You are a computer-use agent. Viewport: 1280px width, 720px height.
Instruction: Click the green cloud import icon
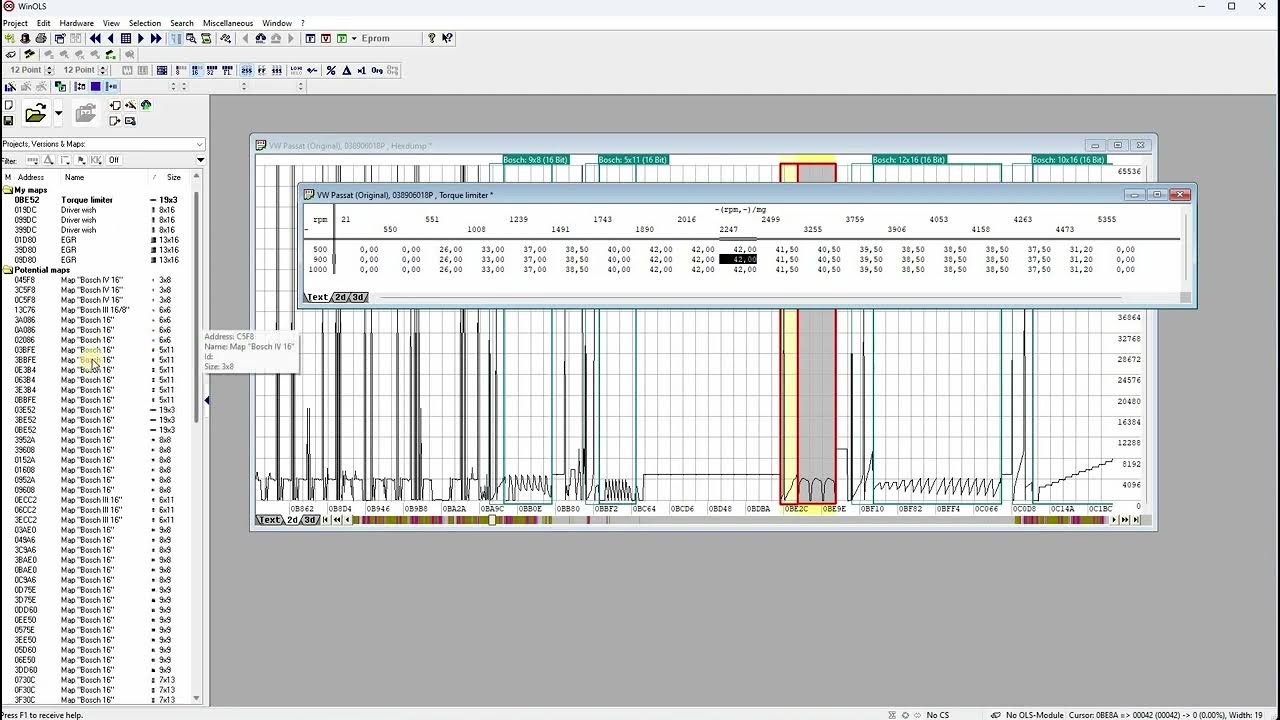146,105
